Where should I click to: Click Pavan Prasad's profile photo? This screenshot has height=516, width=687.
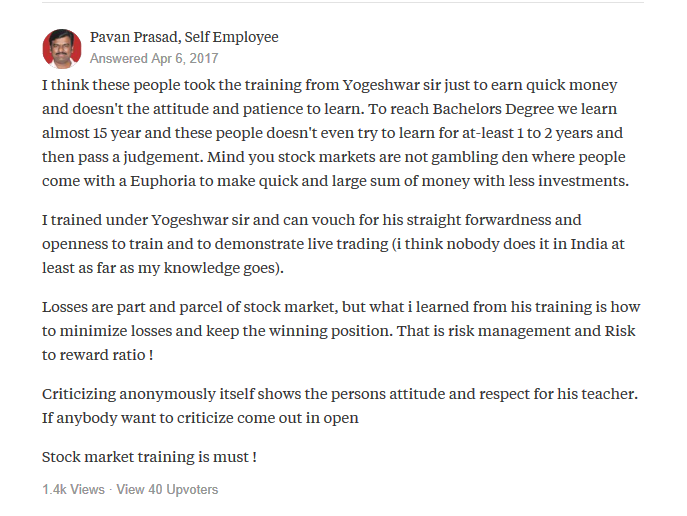click(x=62, y=49)
